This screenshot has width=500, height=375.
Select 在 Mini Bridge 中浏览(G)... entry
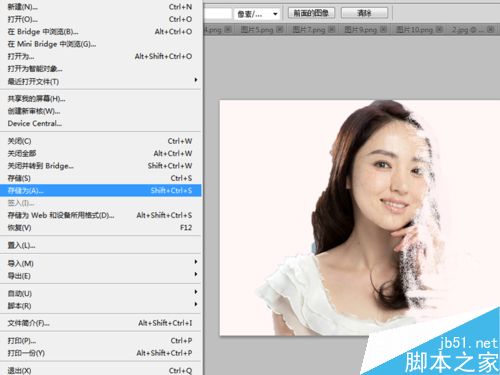100,44
